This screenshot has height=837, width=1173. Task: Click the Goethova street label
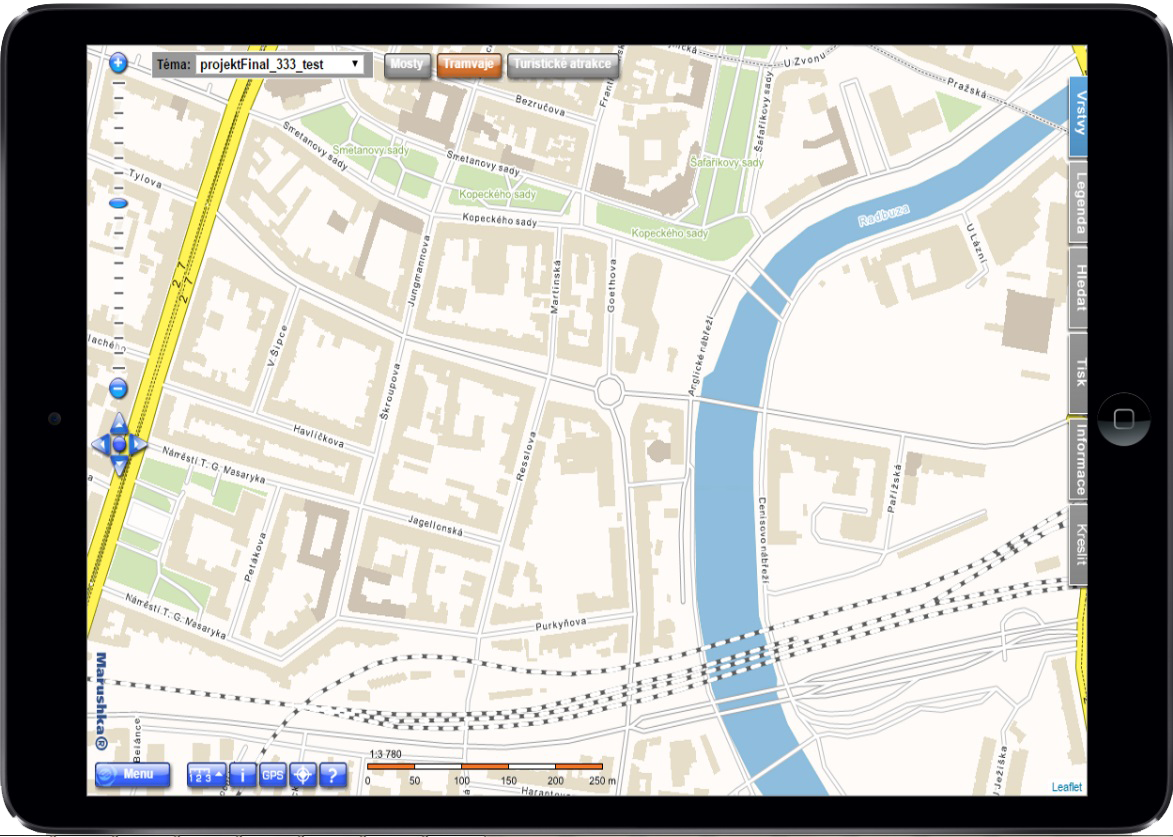(611, 286)
